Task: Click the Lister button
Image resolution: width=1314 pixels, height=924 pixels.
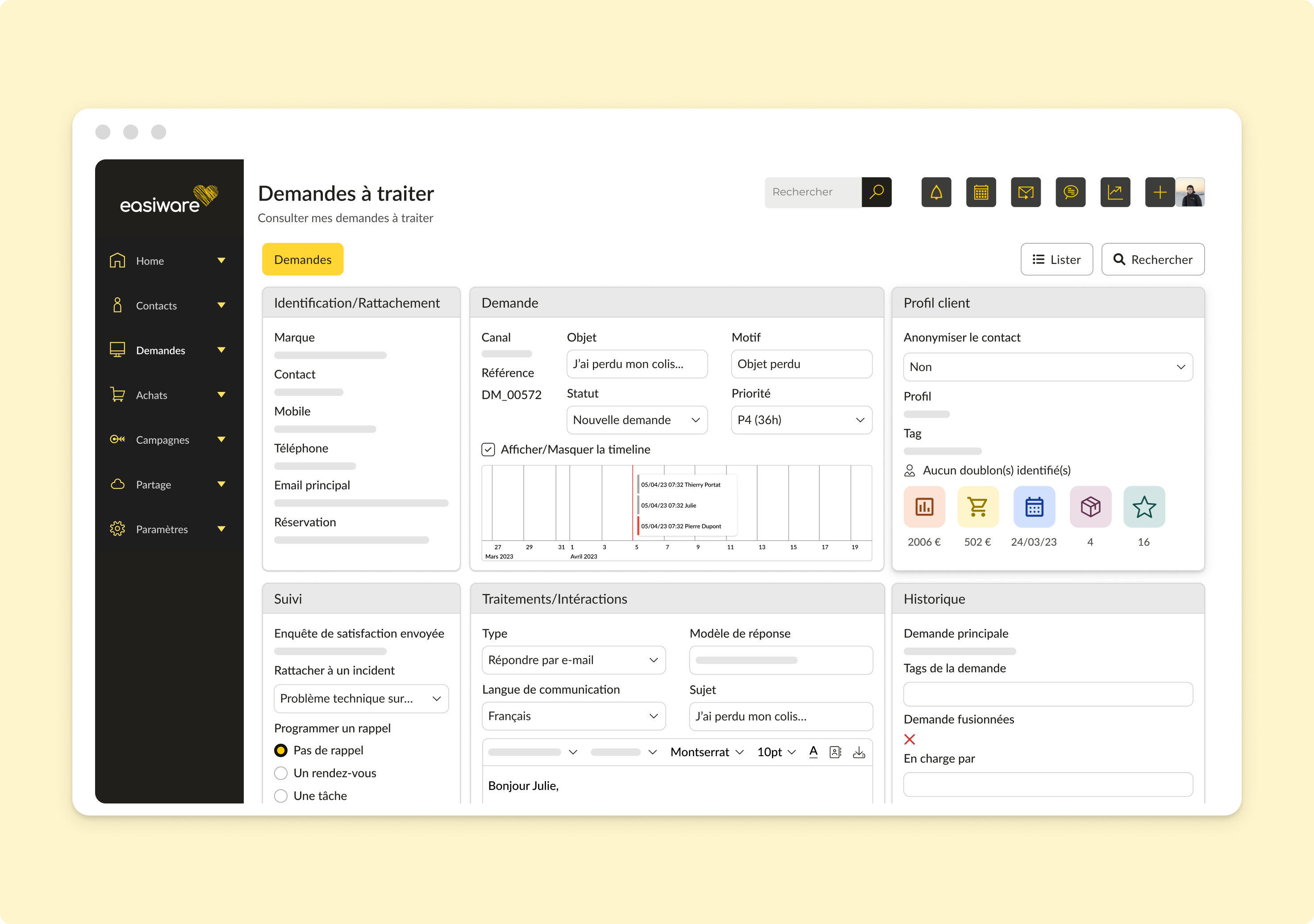Action: [1056, 259]
